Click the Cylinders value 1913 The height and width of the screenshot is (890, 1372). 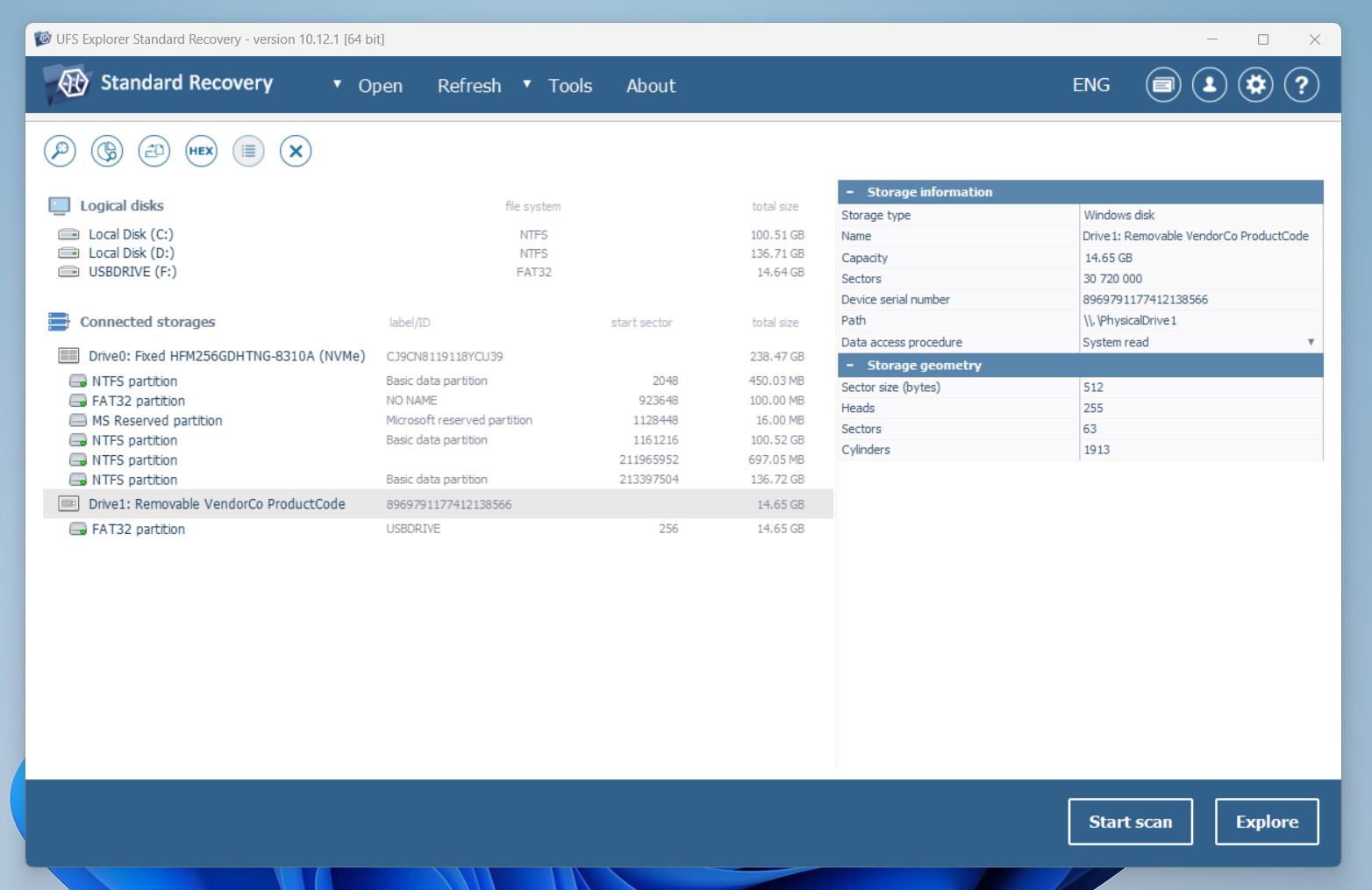(x=1097, y=450)
